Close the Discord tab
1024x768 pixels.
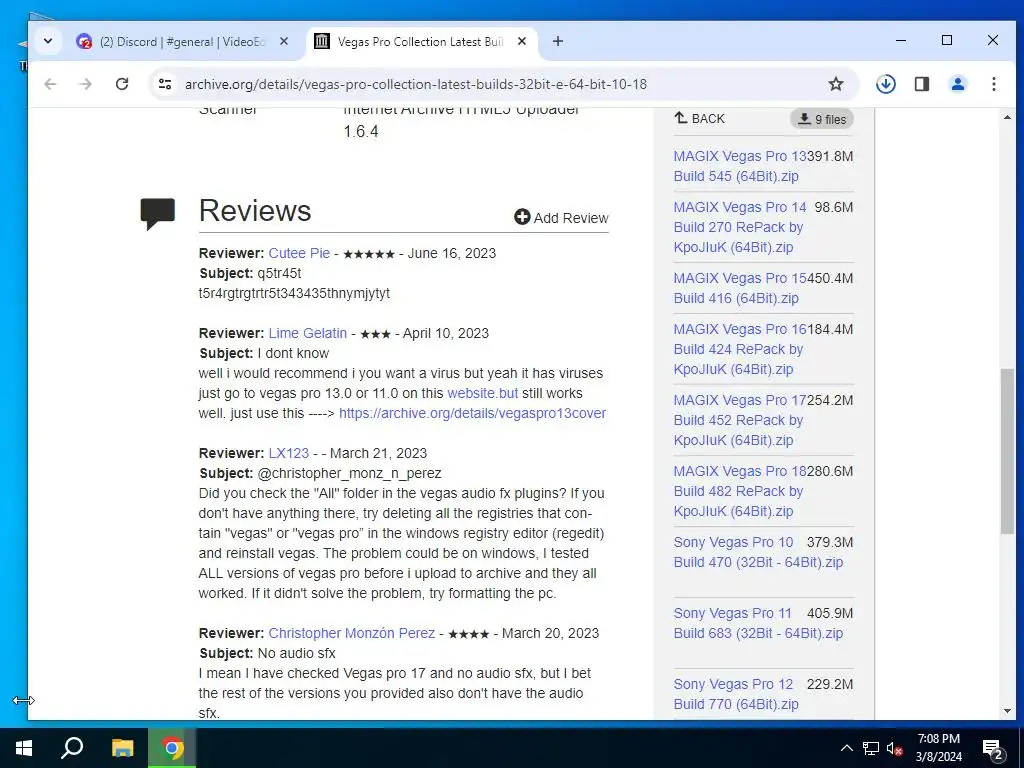coord(284,41)
